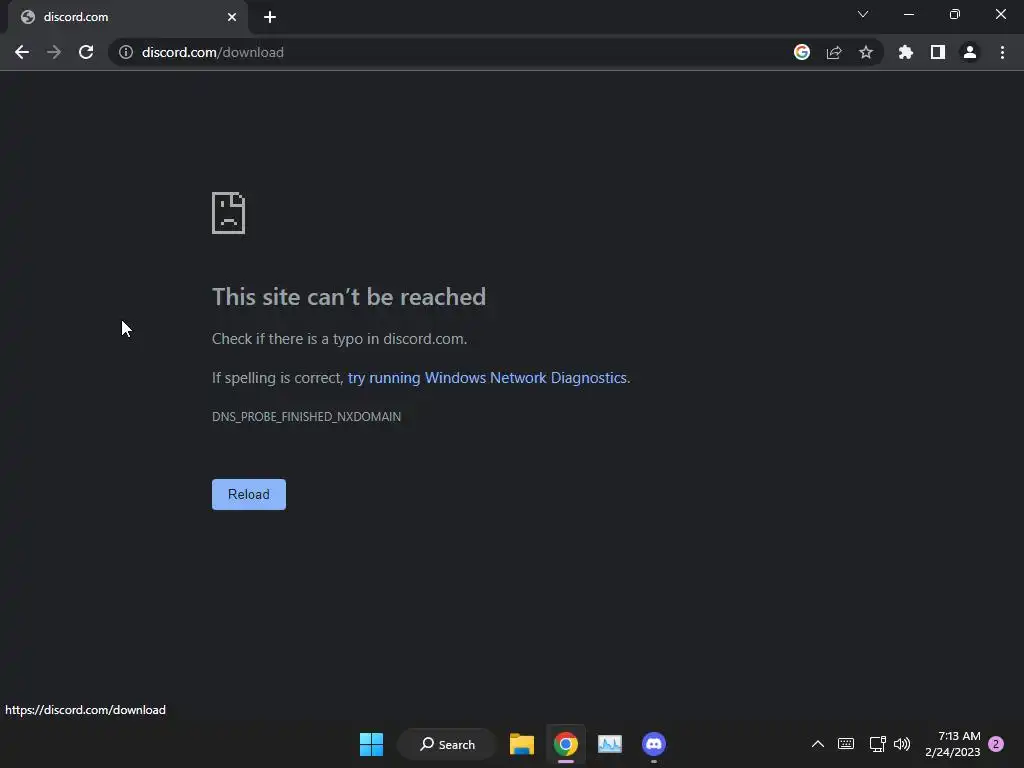Click the DNS_PROBE_FINISHED_NXDOMAIN error code
Image resolution: width=1024 pixels, height=768 pixels.
[x=306, y=417]
